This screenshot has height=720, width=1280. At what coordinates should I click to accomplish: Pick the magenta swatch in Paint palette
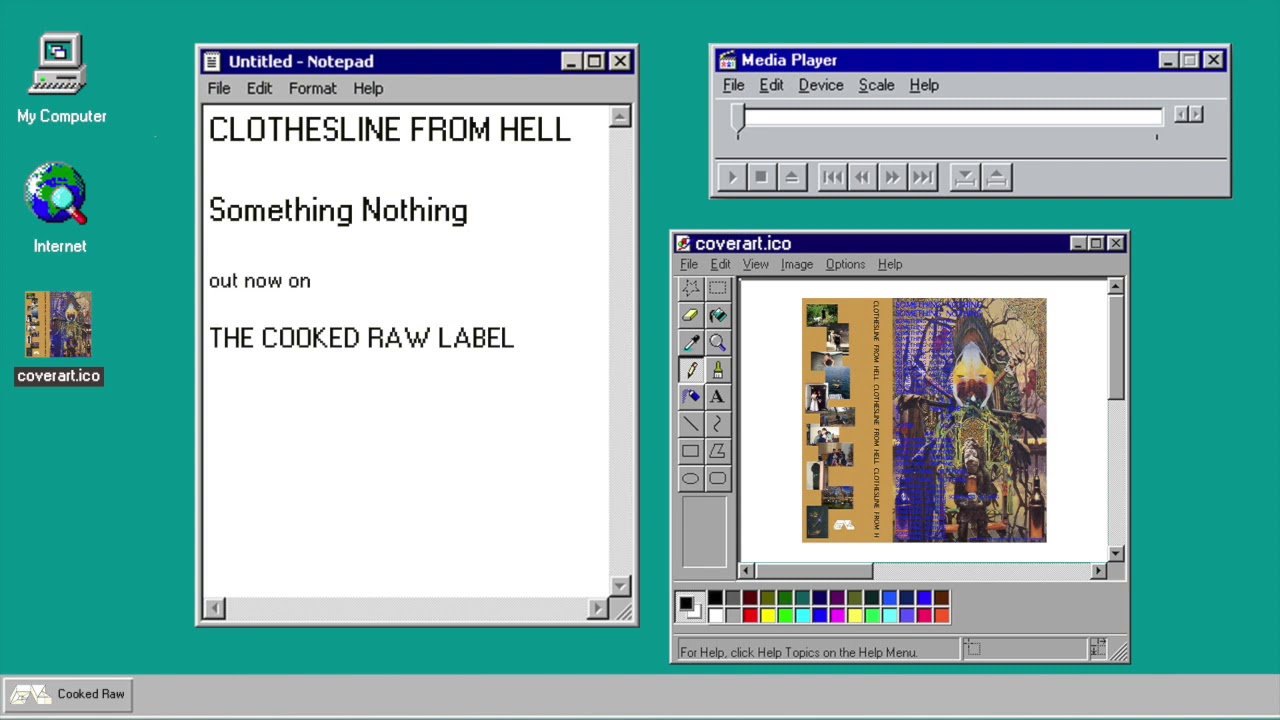click(837, 615)
